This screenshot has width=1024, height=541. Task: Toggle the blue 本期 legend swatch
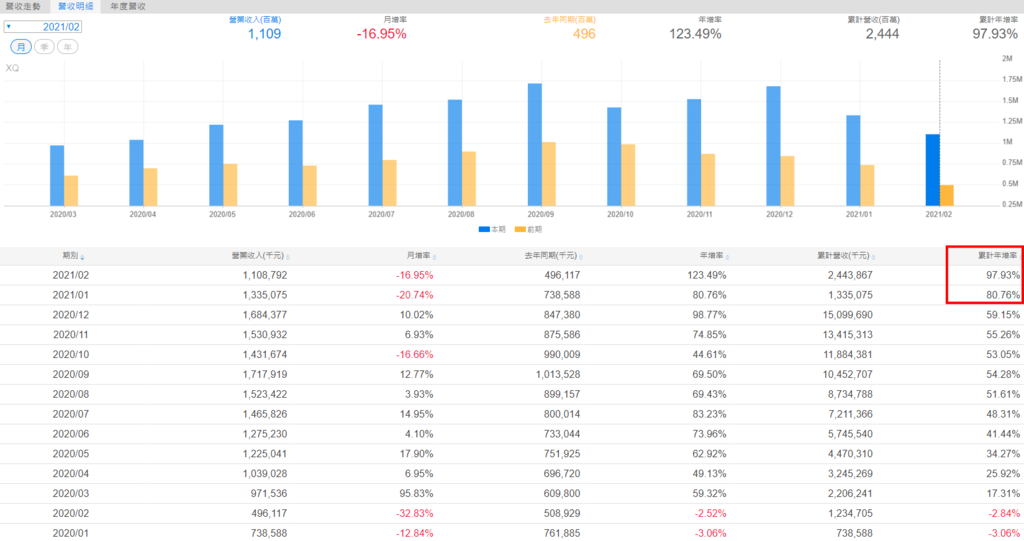click(x=484, y=229)
